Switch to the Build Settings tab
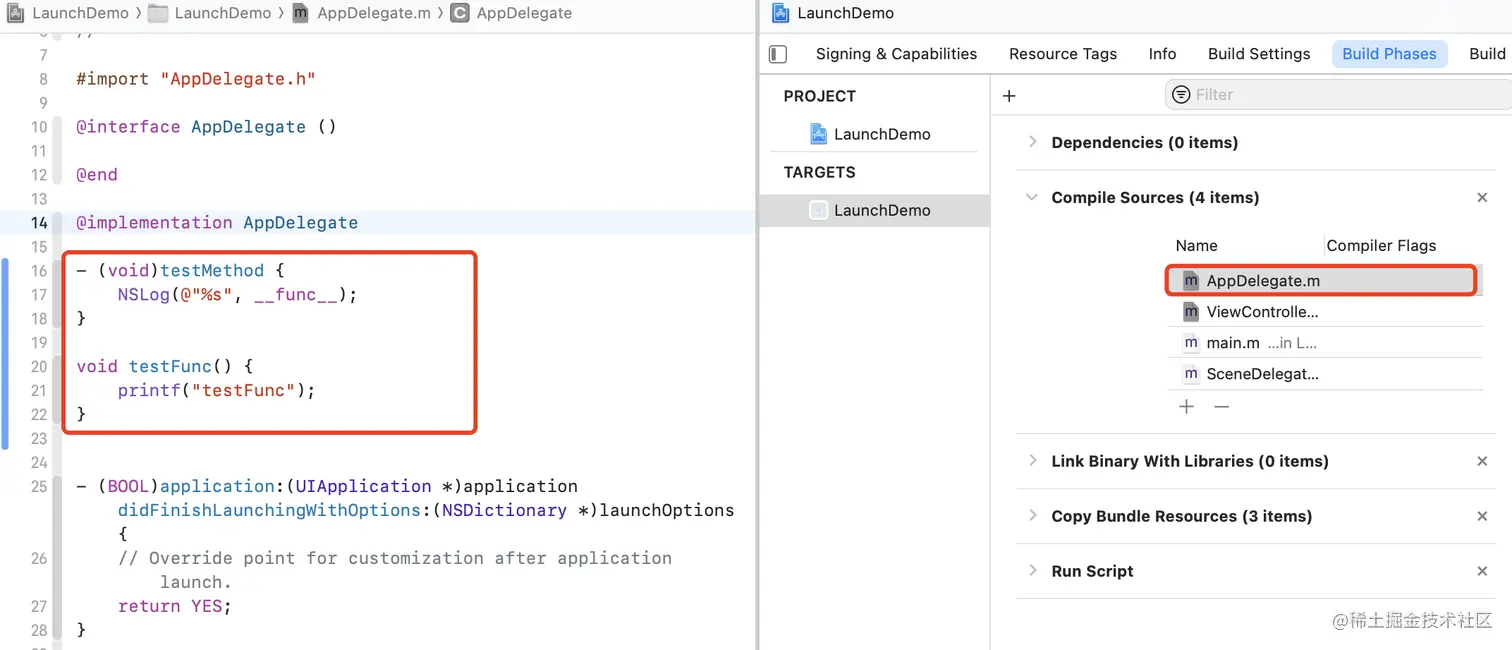This screenshot has height=650, width=1512. [1259, 54]
